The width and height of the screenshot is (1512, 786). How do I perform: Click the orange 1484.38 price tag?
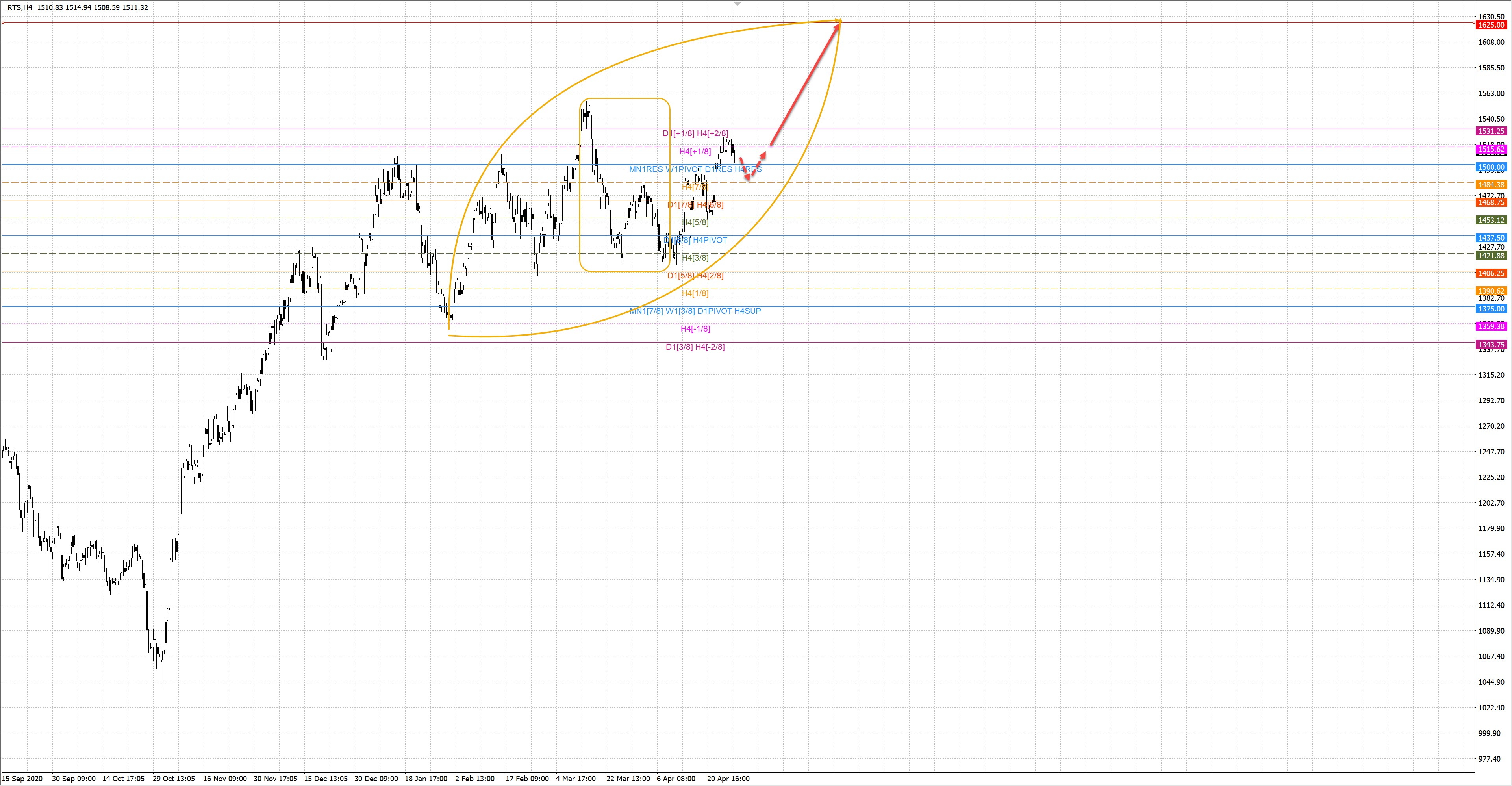1491,185
